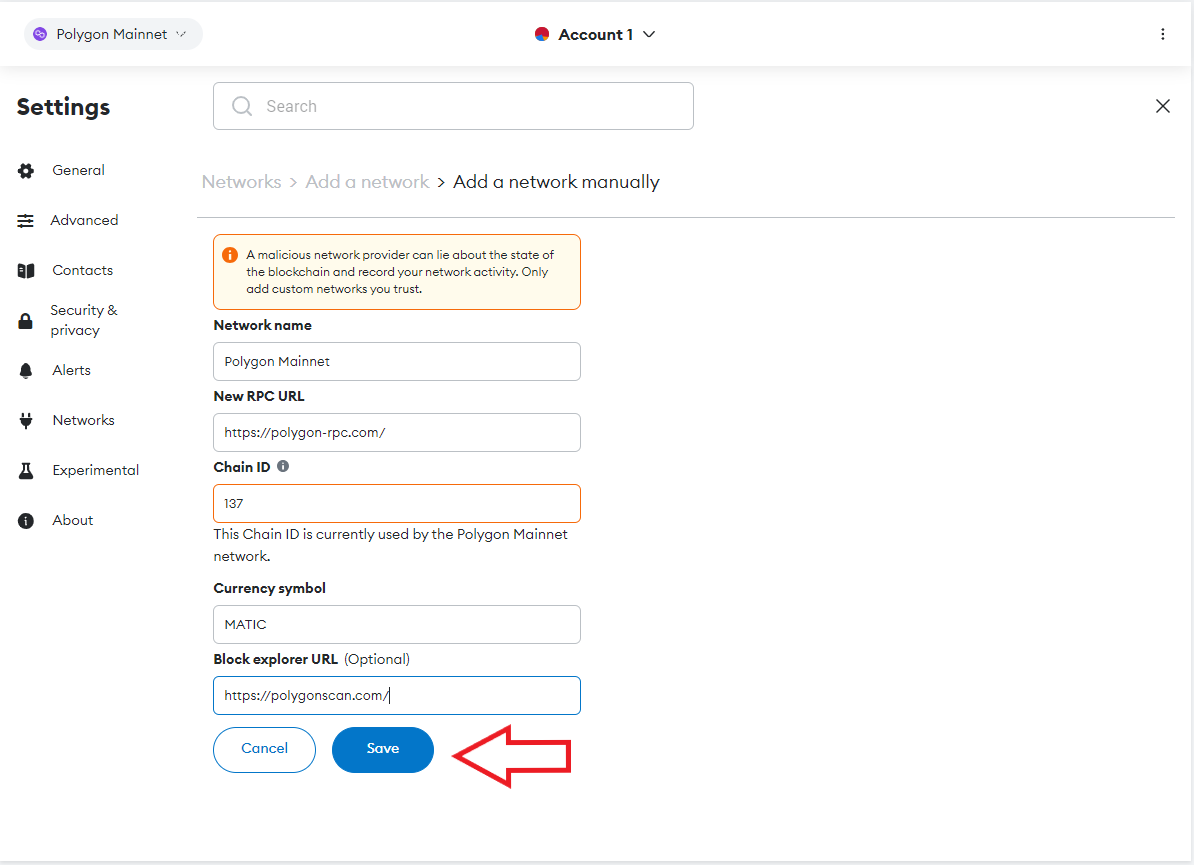Click the magnifier icon in search box
Screen dimensions: 1194x865
pos(242,106)
